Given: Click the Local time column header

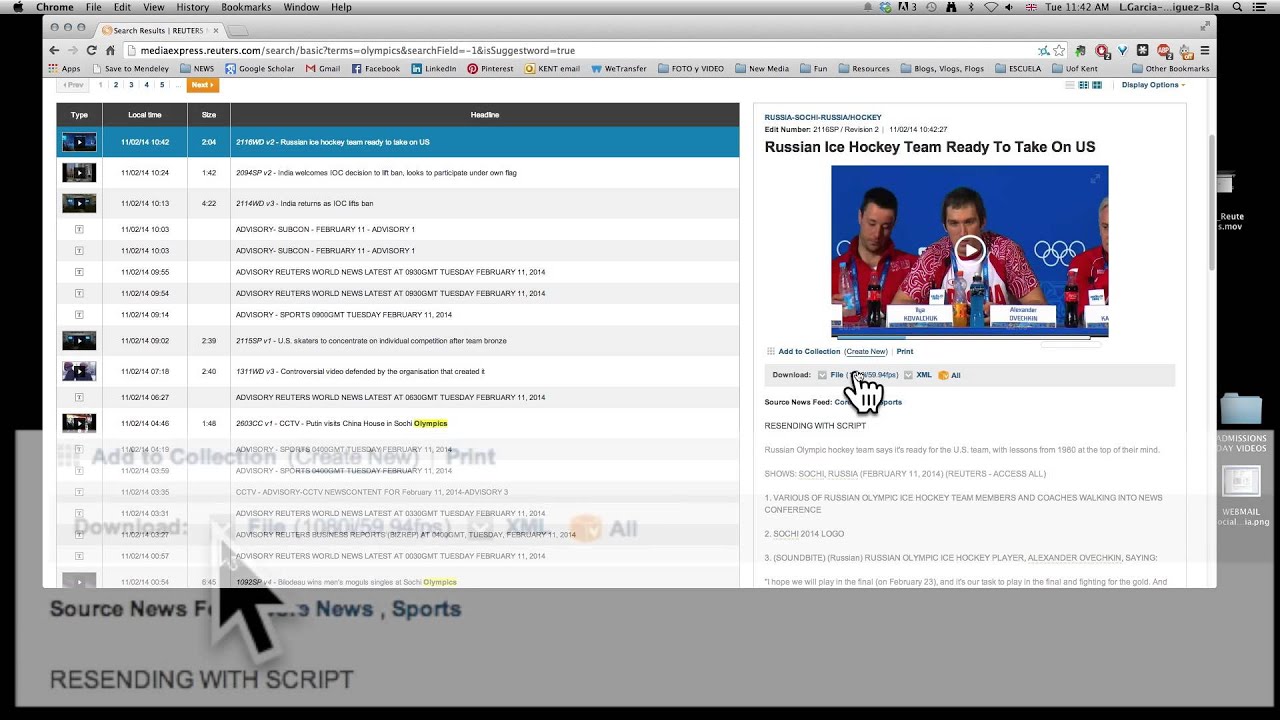Looking at the screenshot, I should [x=145, y=115].
